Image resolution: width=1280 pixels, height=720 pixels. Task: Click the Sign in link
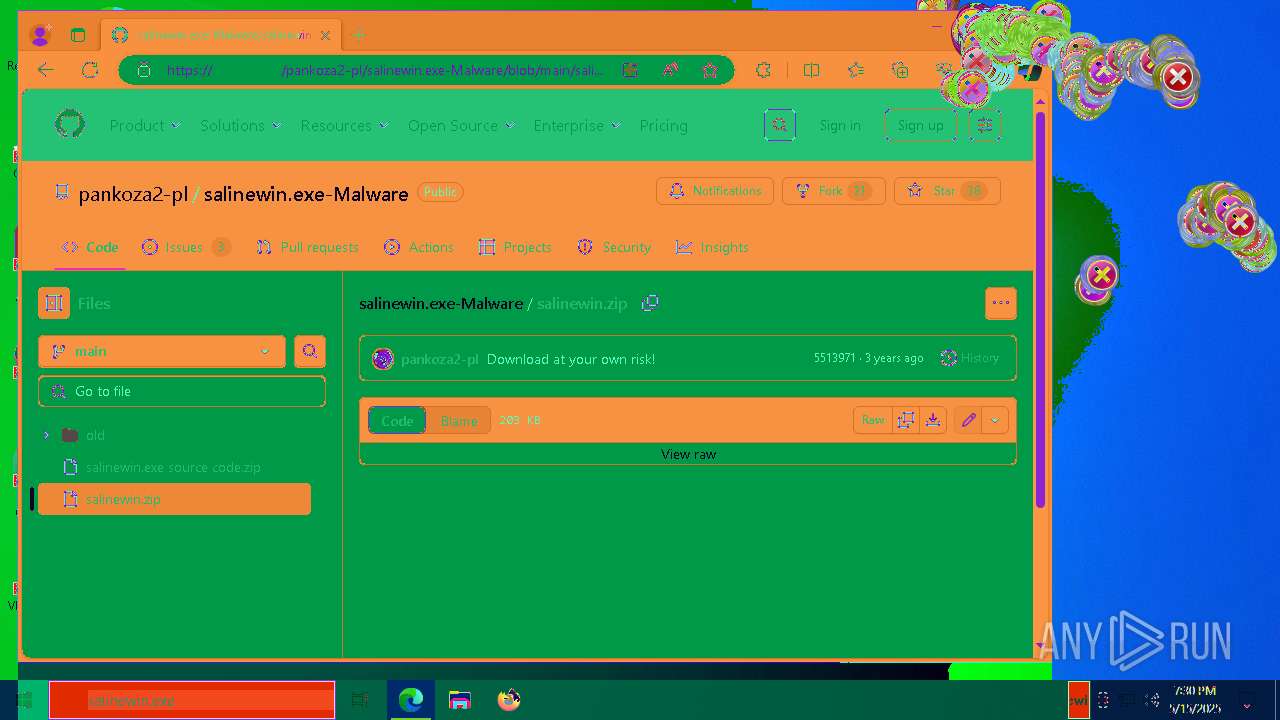point(840,126)
